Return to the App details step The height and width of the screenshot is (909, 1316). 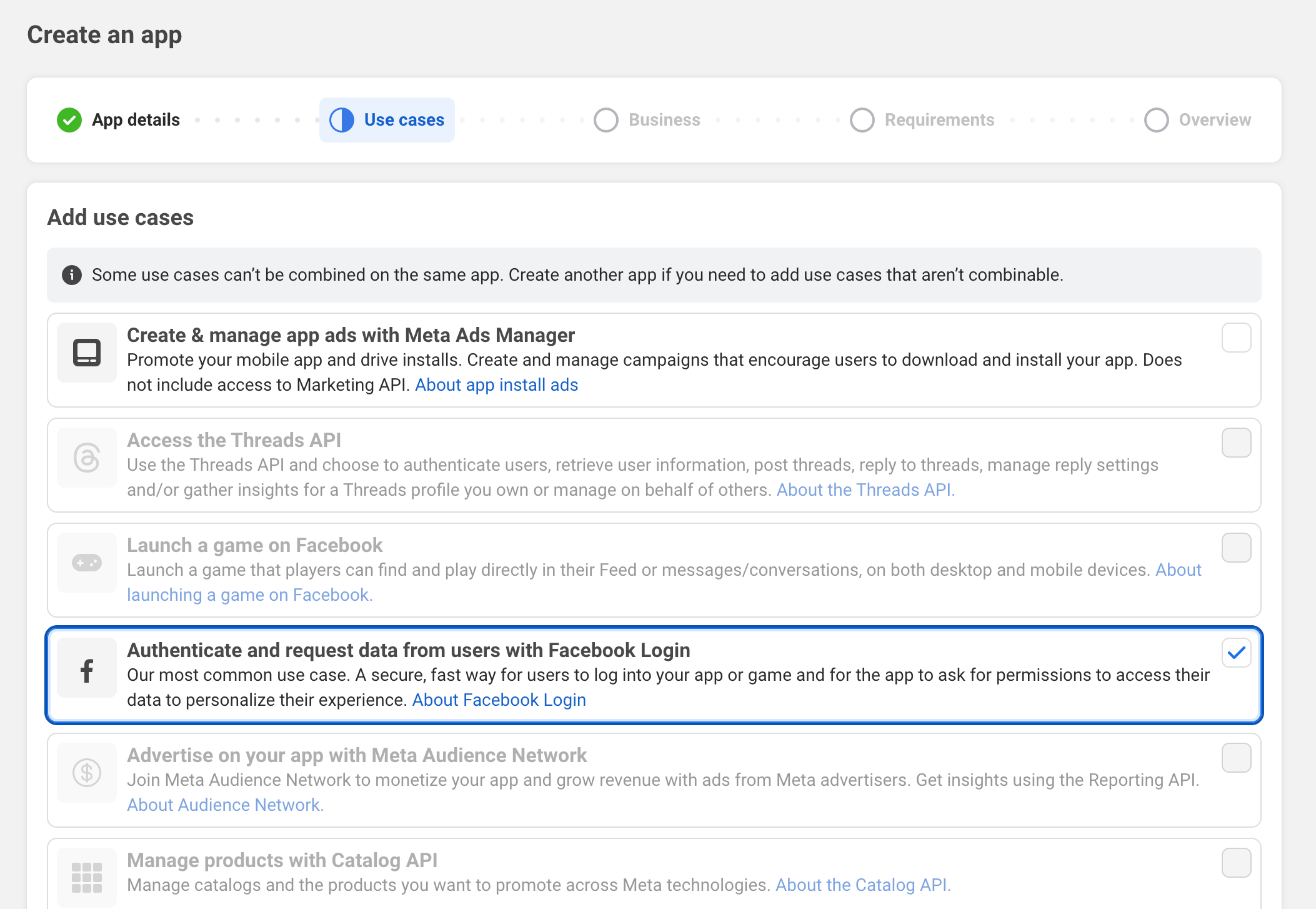pos(135,120)
